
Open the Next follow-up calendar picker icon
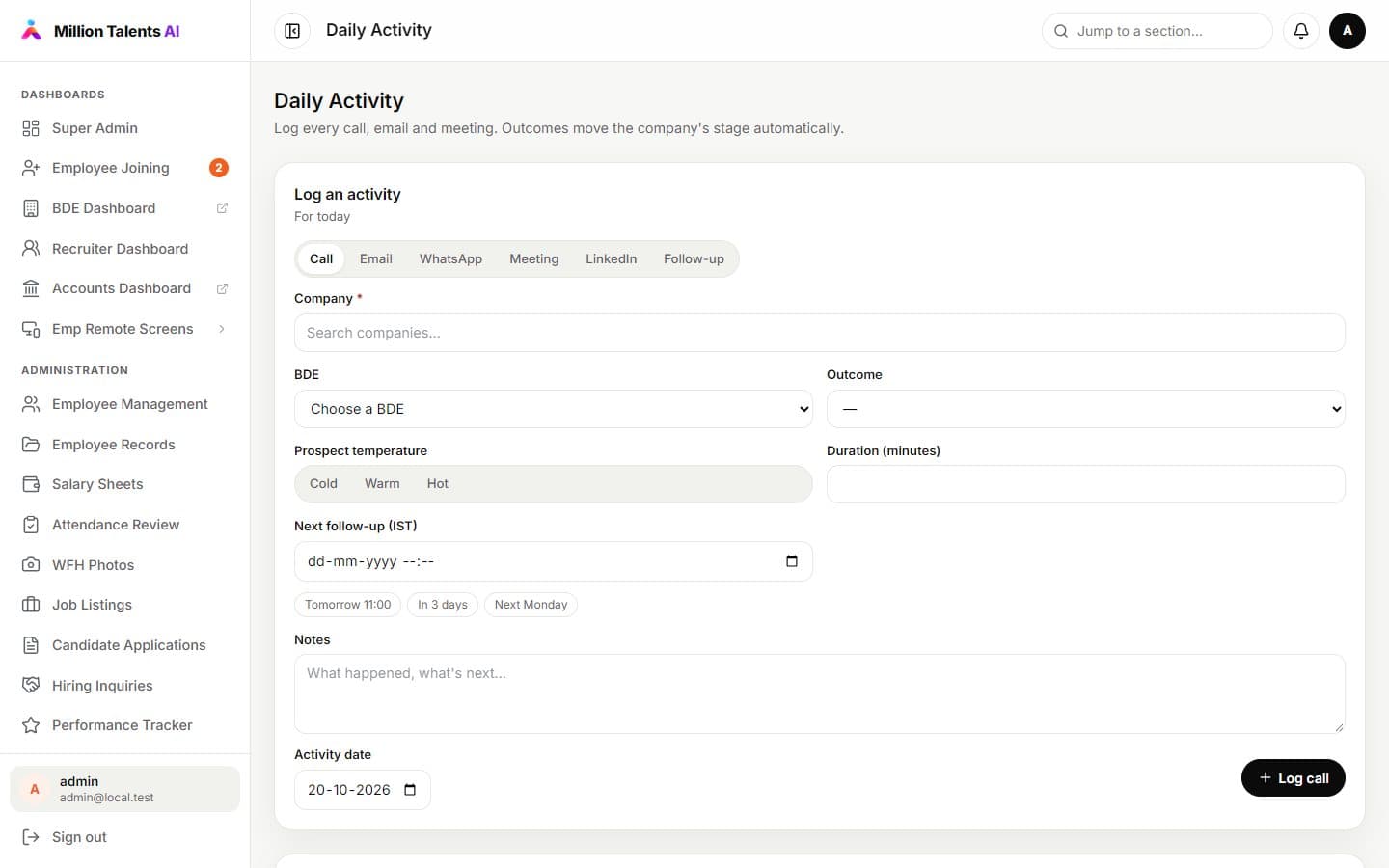[792, 561]
